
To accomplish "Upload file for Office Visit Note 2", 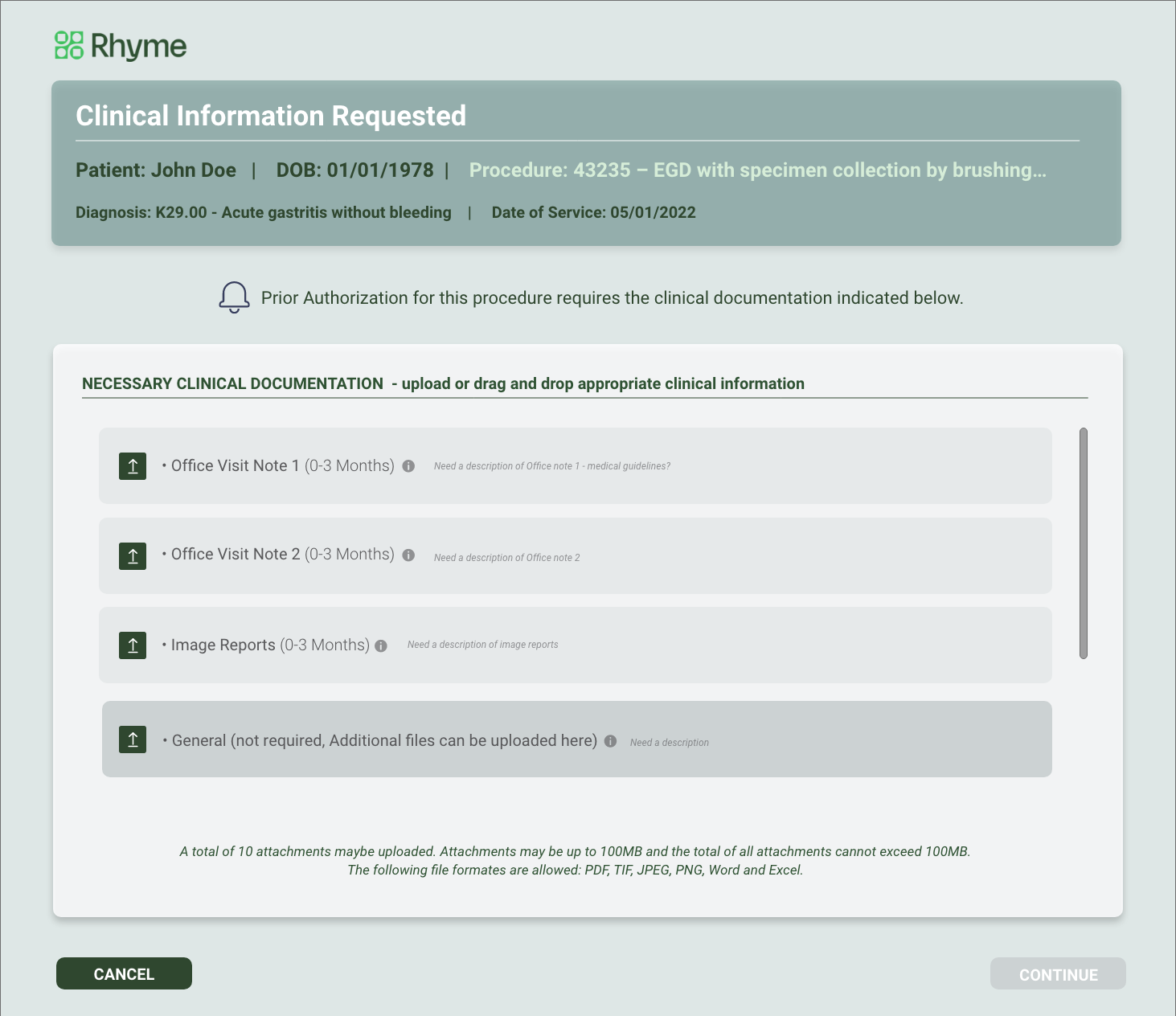I will point(133,555).
